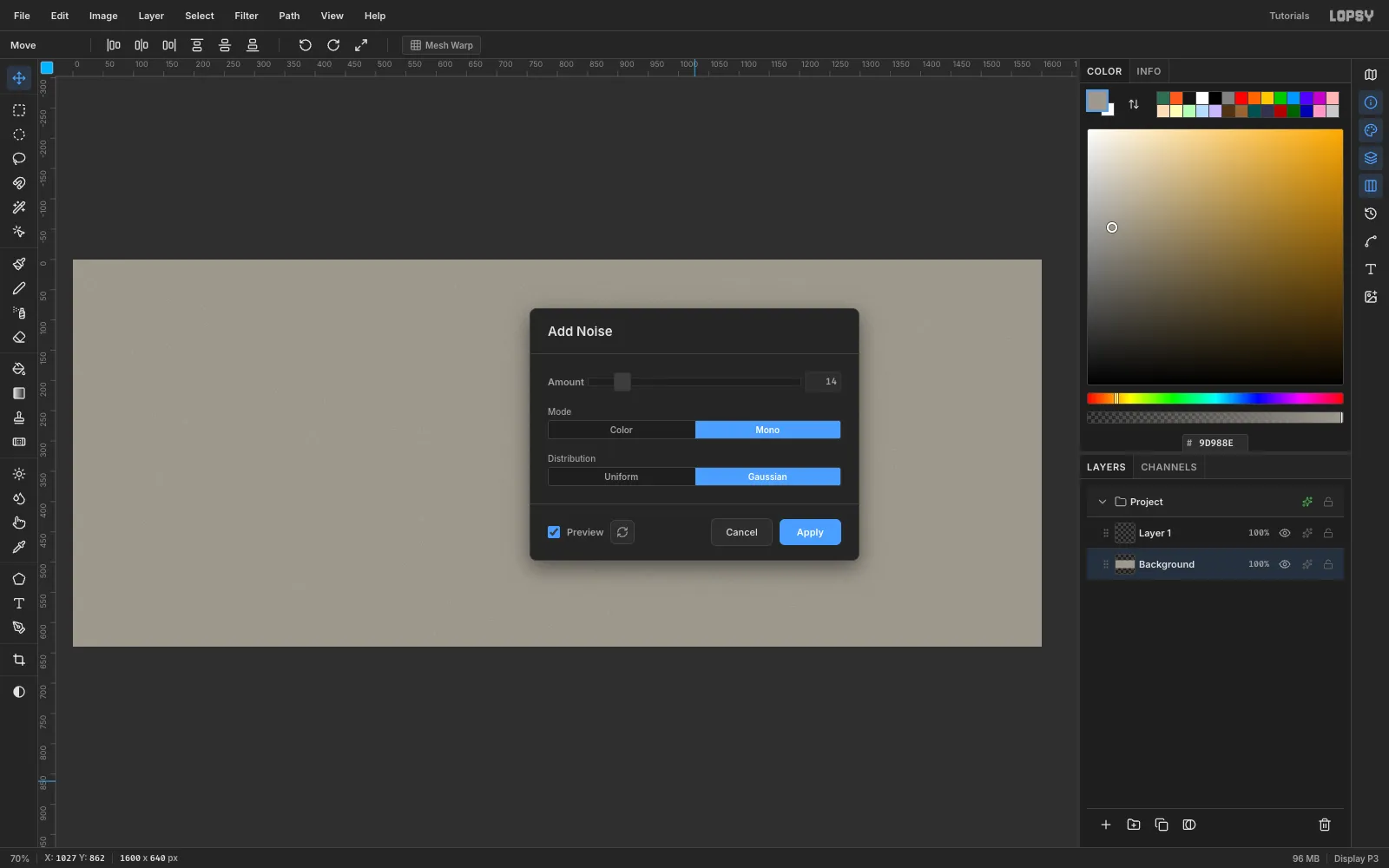Pick the red swatch in palette
Image resolution: width=1389 pixels, height=868 pixels.
pyautogui.click(x=1241, y=98)
